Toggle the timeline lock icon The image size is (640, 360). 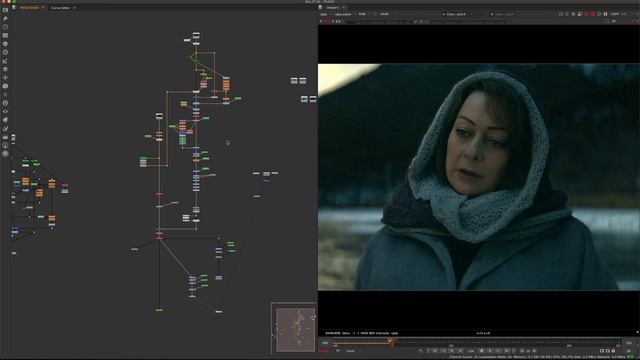tap(613, 351)
